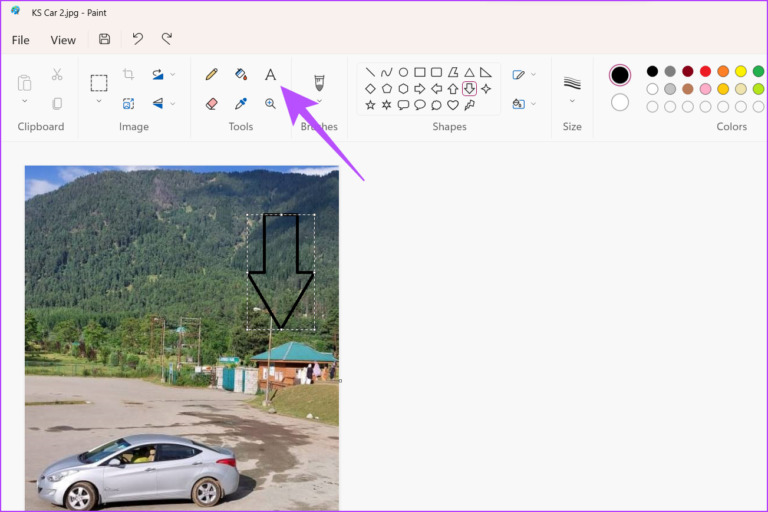
Task: Pick the Hexagon shape
Action: point(403,89)
